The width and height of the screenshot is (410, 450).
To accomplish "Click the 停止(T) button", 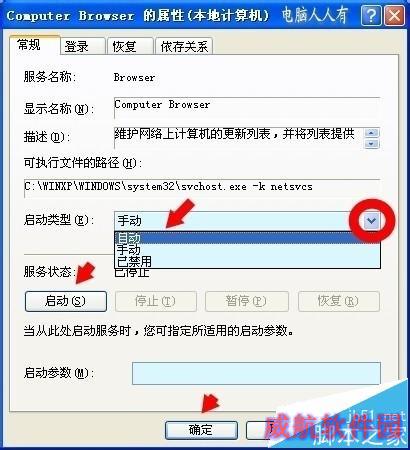I will tap(156, 301).
